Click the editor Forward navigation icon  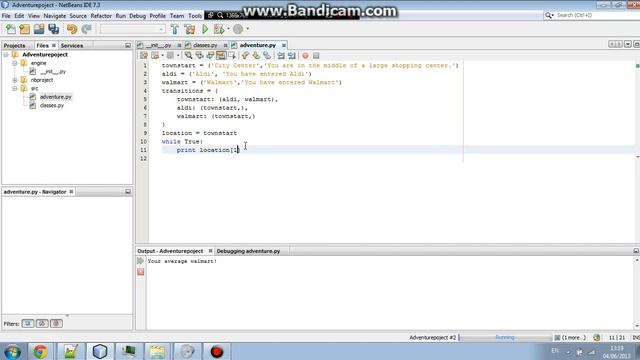point(170,56)
